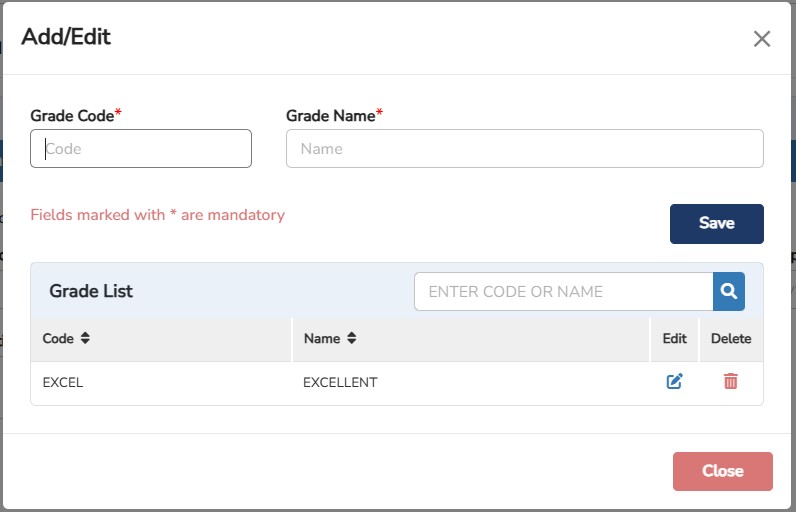Select the EXCEL code cell
The image size is (796, 512).
[63, 382]
